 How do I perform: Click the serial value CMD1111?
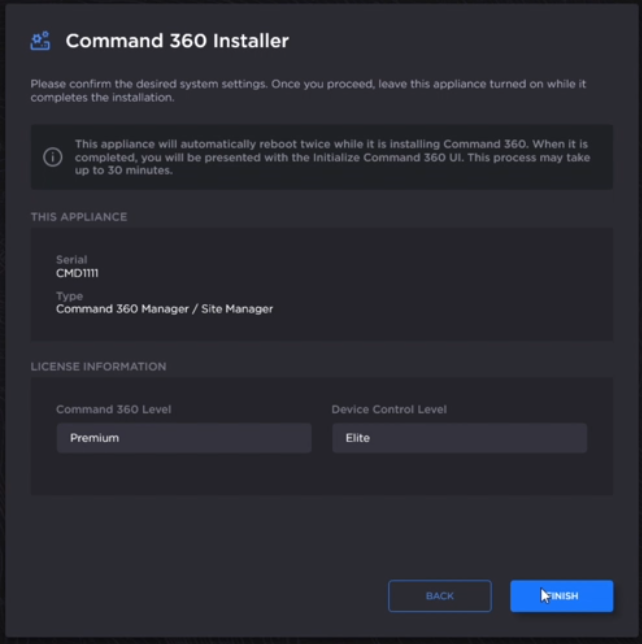[77, 272]
